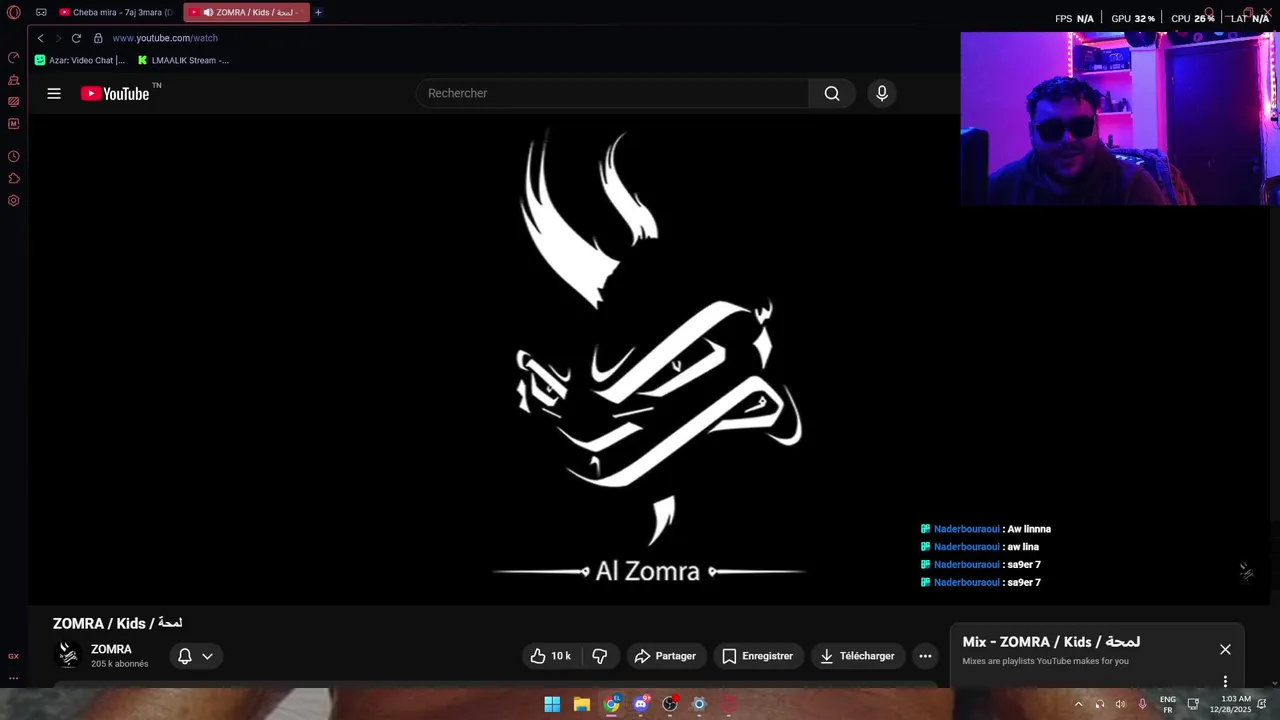Open the sidebar three-dot more options
The height and width of the screenshot is (720, 1280).
click(x=13, y=678)
